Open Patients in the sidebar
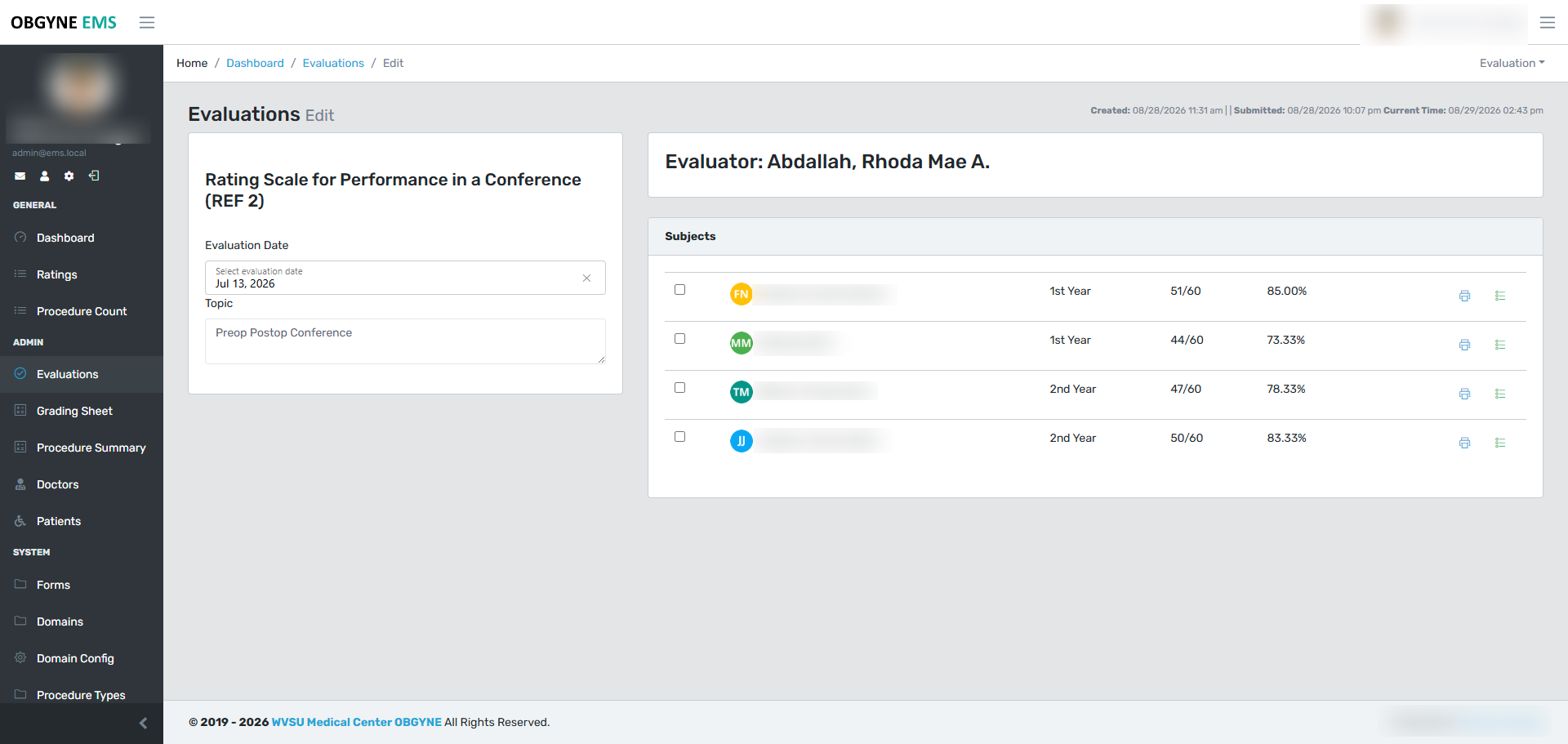The width and height of the screenshot is (1568, 744). point(82,521)
